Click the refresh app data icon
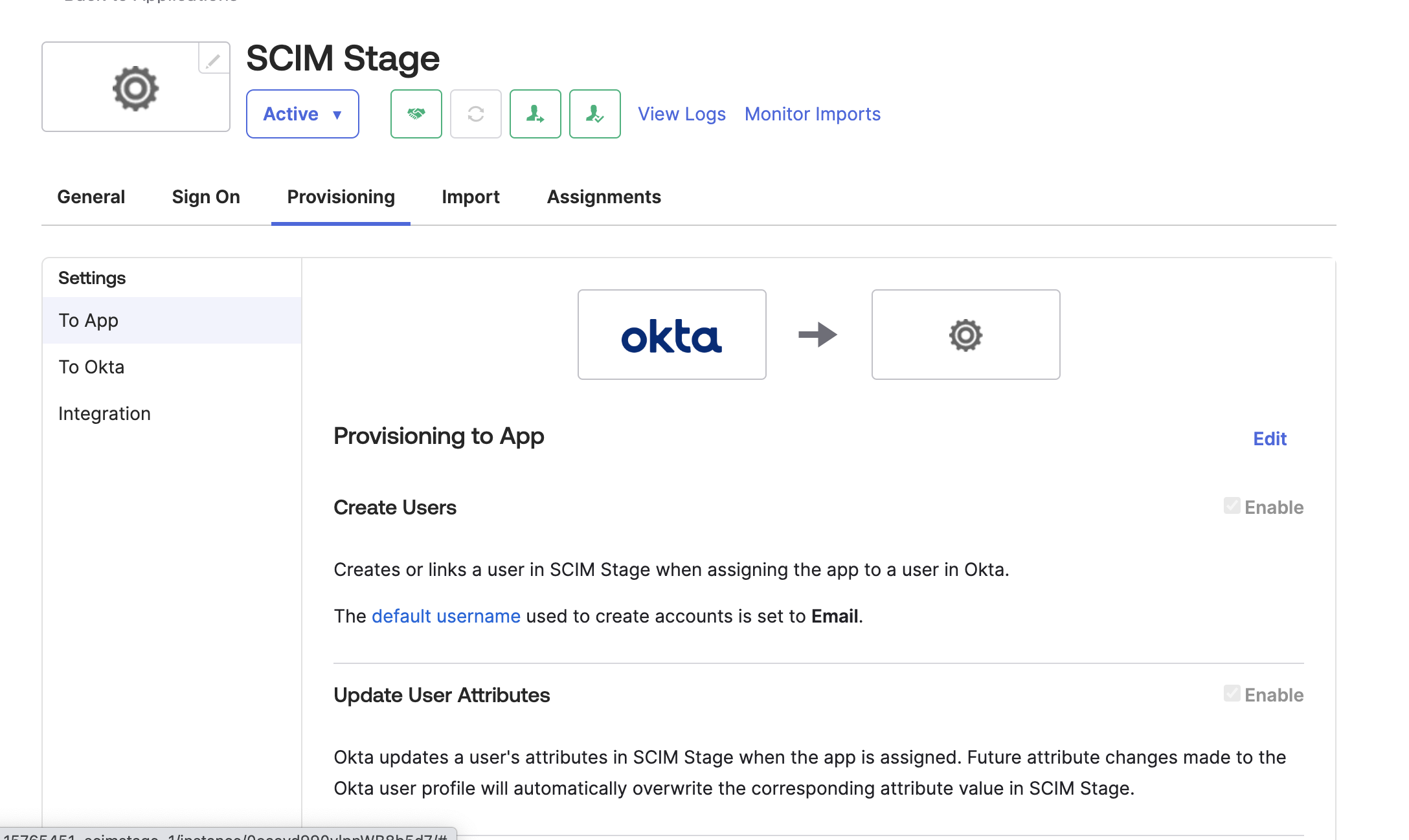Screen dimensions: 1409x840 pyautogui.click(x=475, y=114)
